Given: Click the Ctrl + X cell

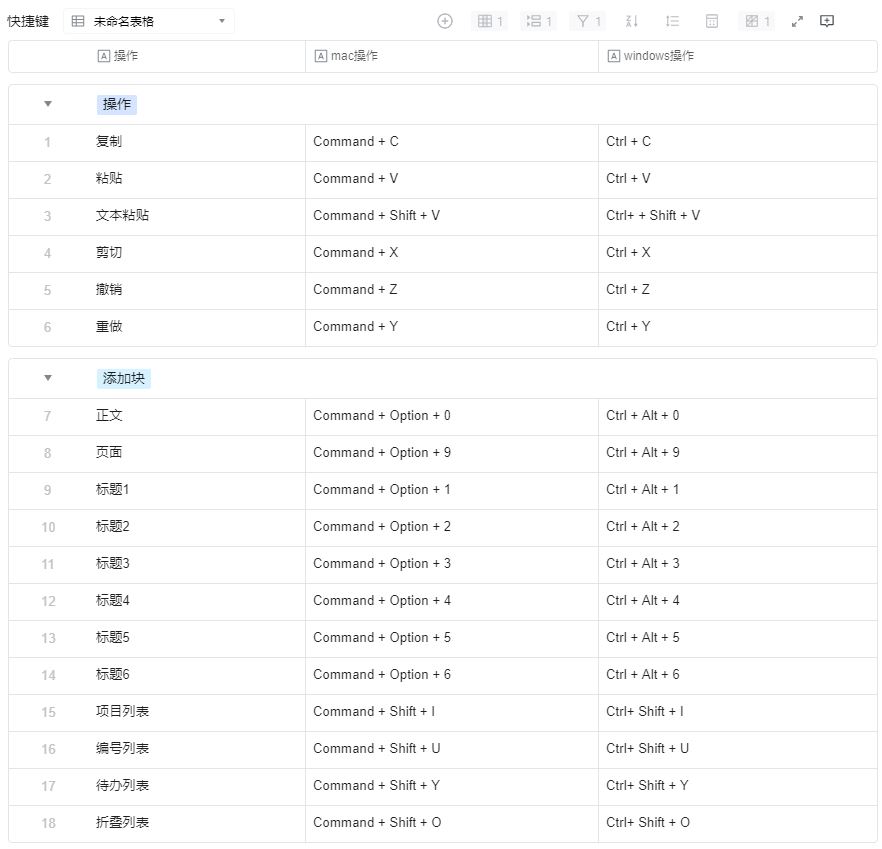Looking at the screenshot, I should (x=737, y=253).
